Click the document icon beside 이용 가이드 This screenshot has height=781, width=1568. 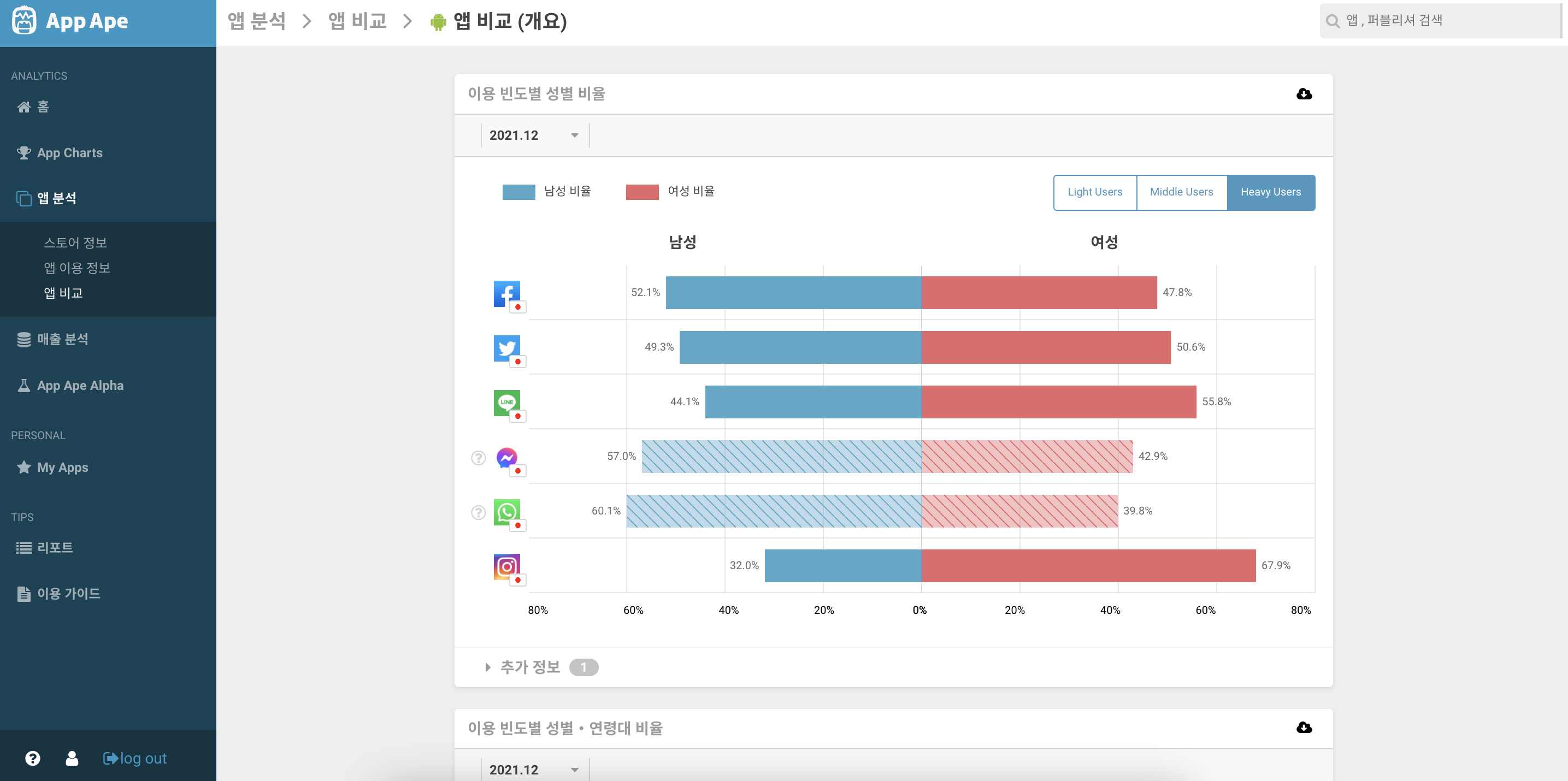23,594
